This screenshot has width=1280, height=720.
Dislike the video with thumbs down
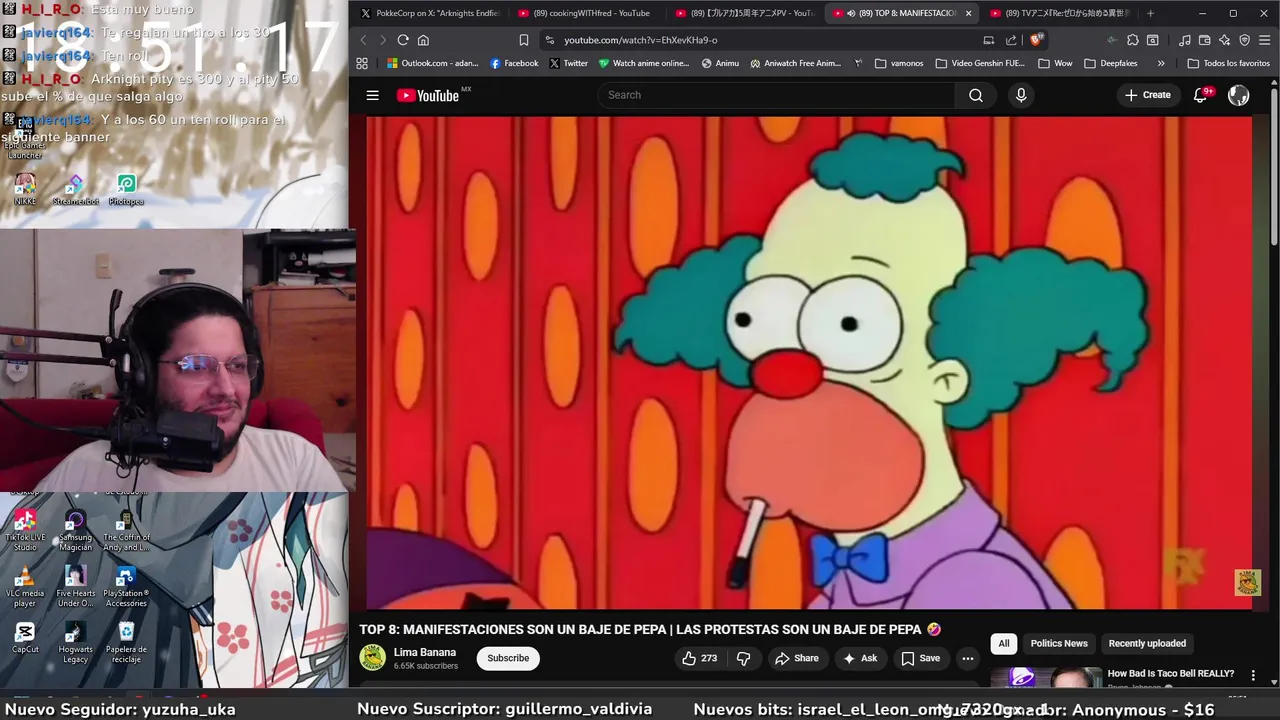click(x=743, y=658)
